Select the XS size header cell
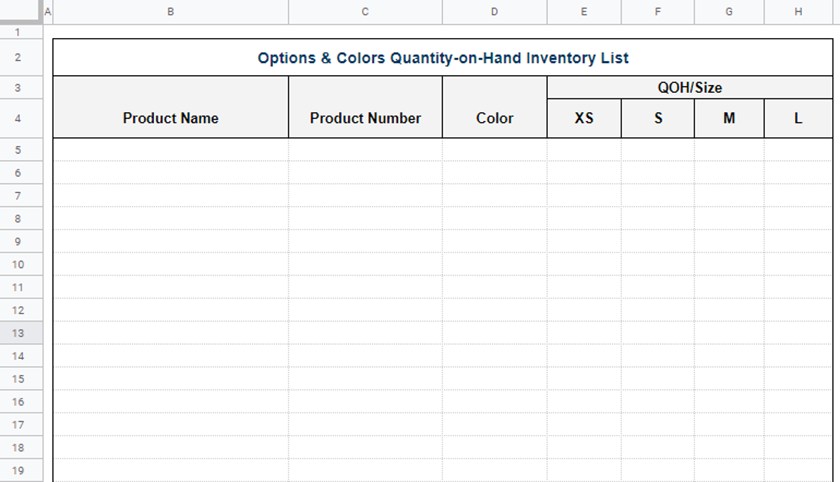 coord(584,118)
